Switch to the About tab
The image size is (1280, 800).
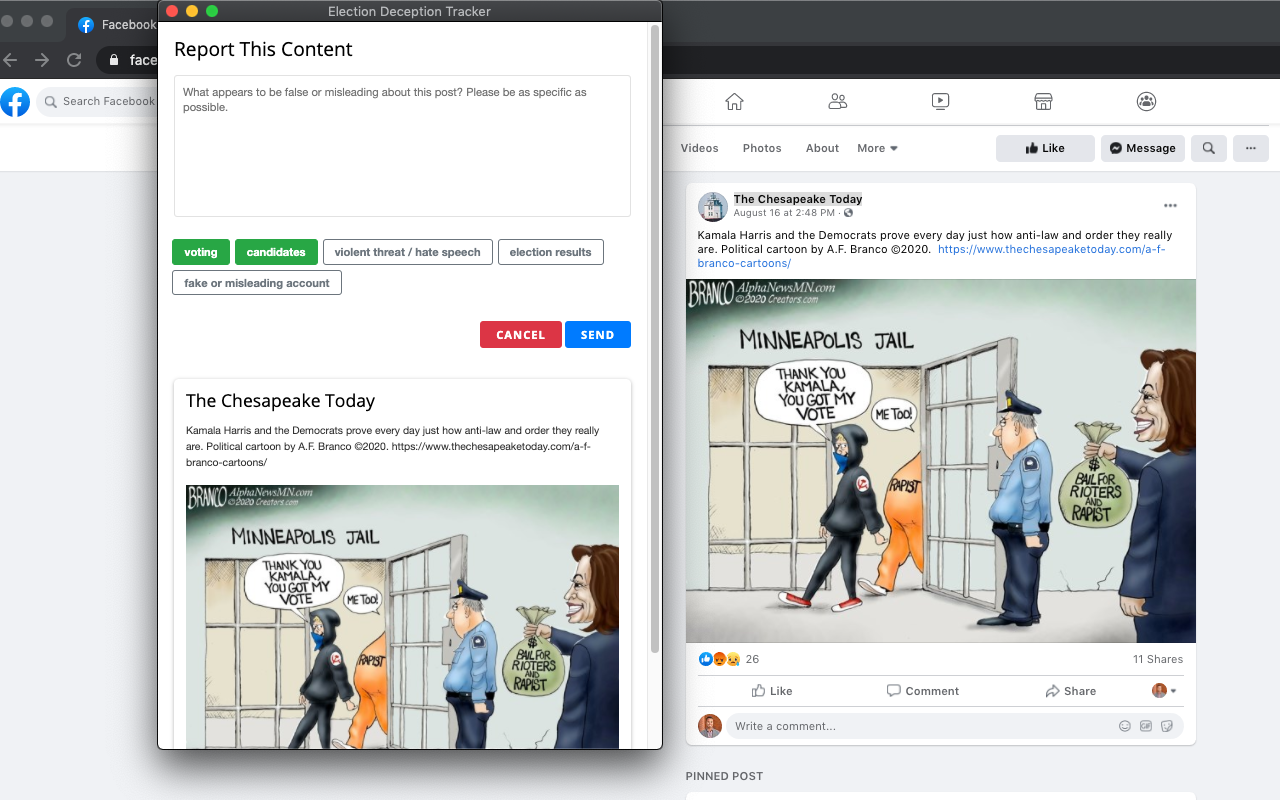[822, 148]
